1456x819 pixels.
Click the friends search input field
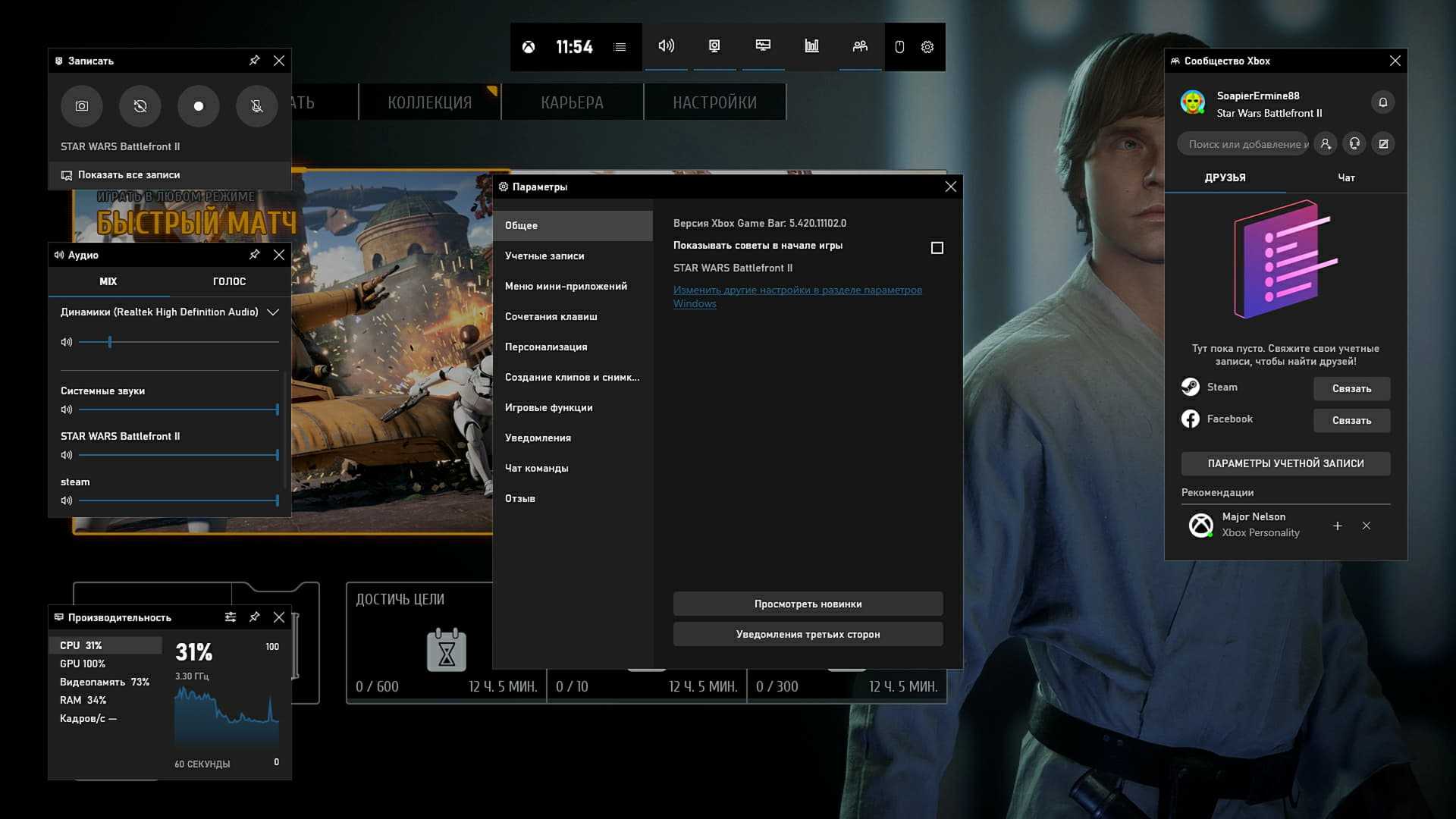point(1244,144)
